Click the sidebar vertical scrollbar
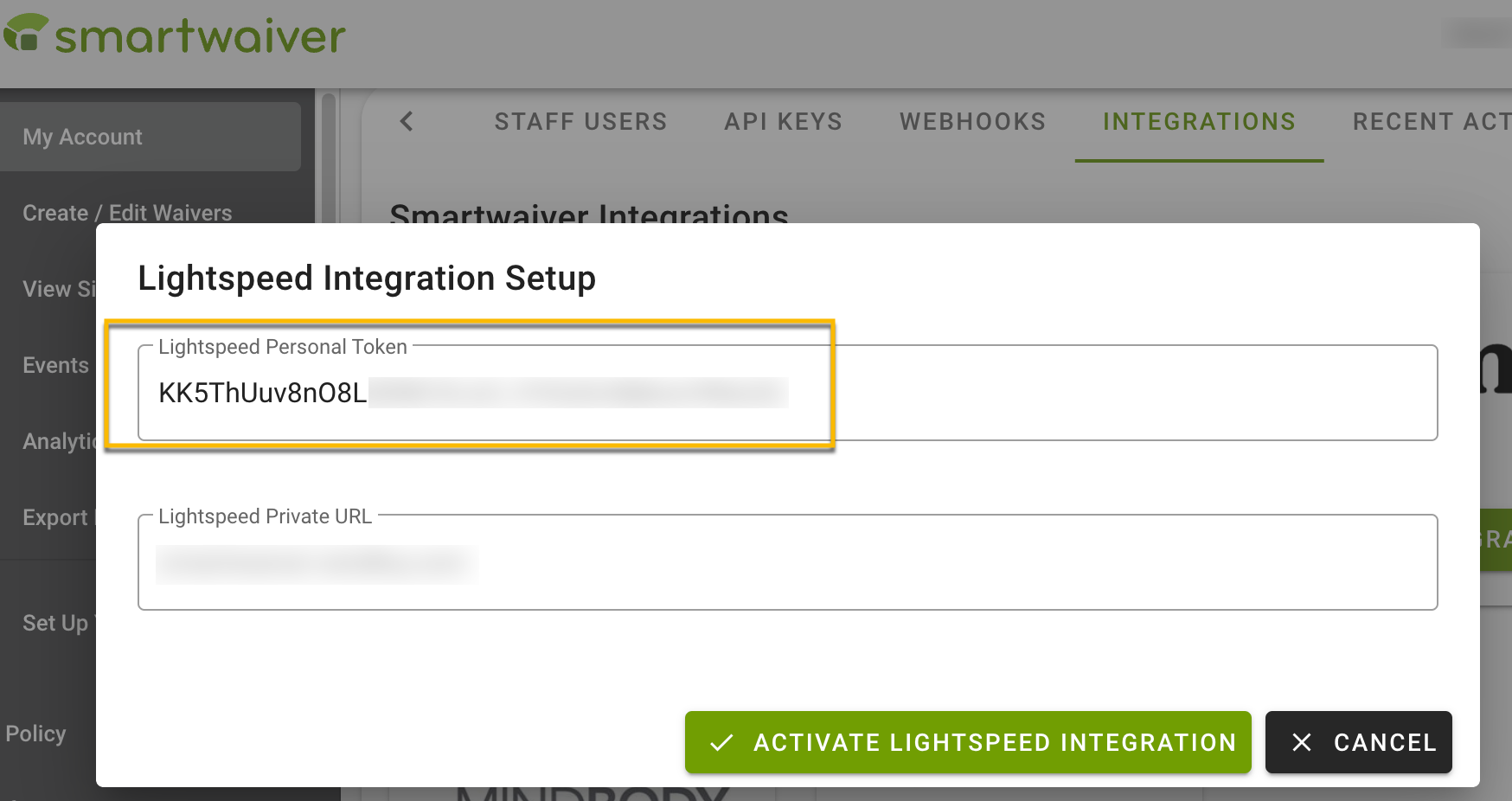 [328, 156]
